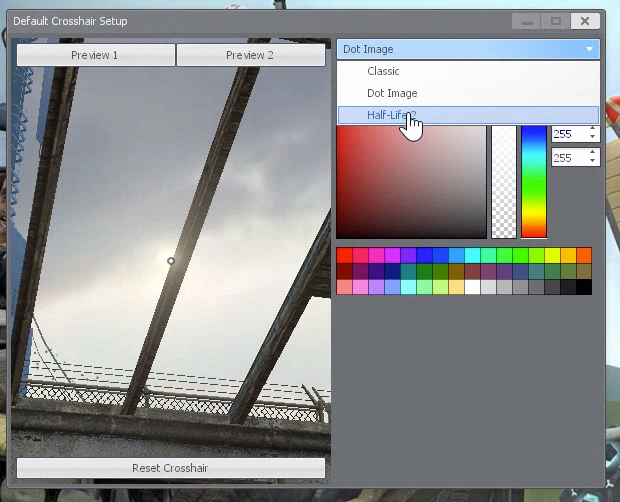The width and height of the screenshot is (620, 502).
Task: Collapse the crosshair style combo box arrow
Action: coord(589,49)
